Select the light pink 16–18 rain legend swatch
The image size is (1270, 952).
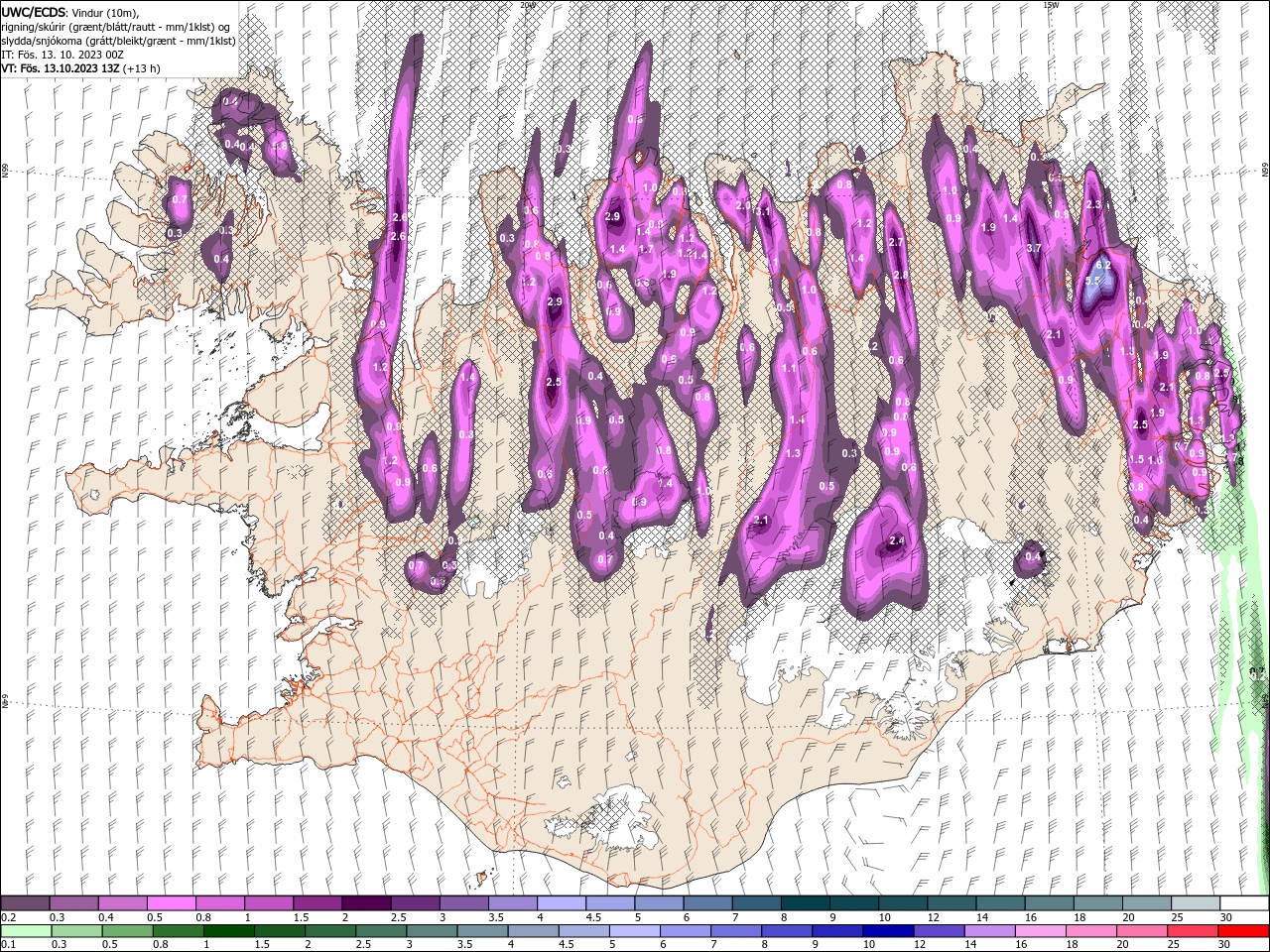1041,930
